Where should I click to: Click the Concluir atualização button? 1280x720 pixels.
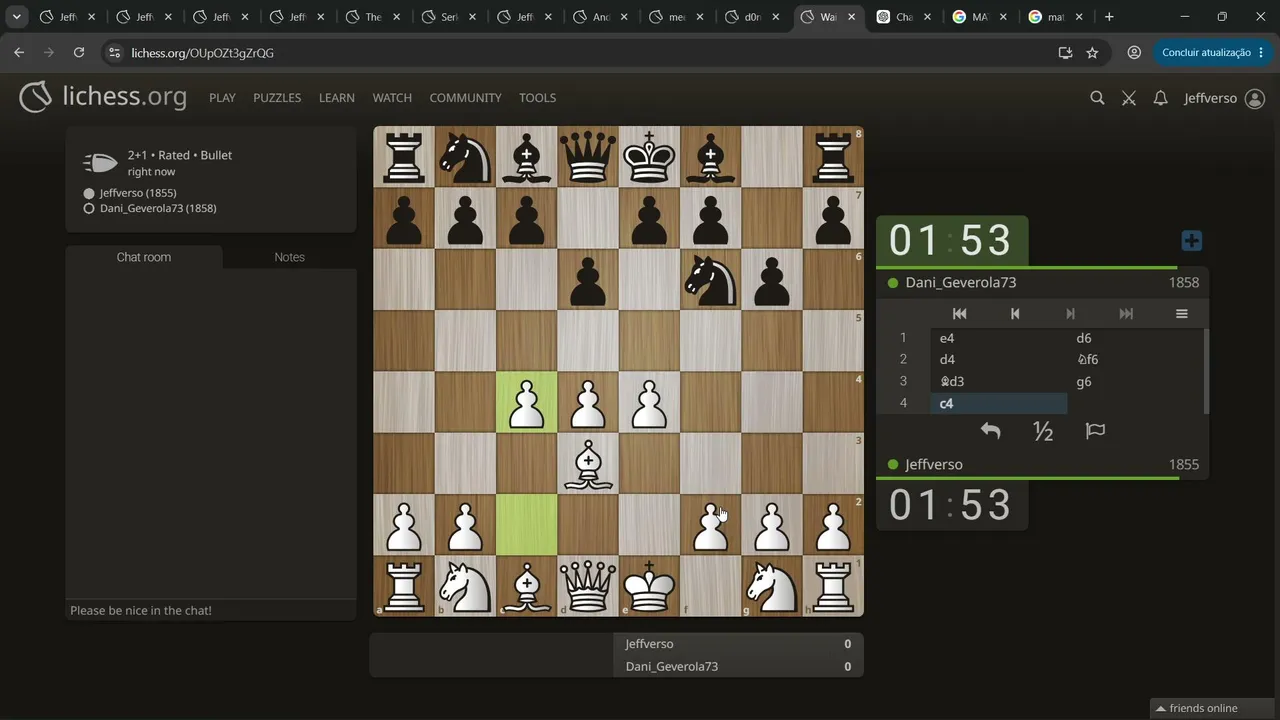[1214, 53]
